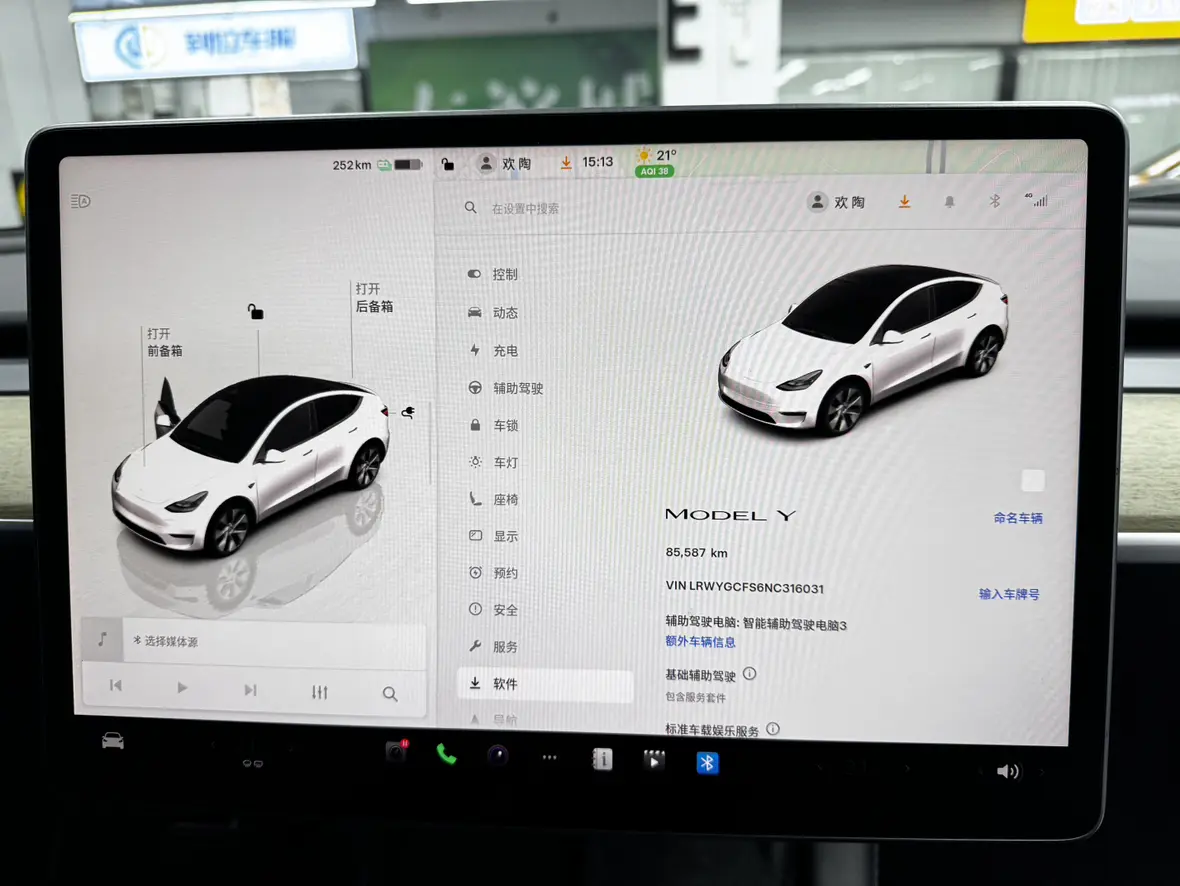Open the phone app in dock

pos(446,755)
